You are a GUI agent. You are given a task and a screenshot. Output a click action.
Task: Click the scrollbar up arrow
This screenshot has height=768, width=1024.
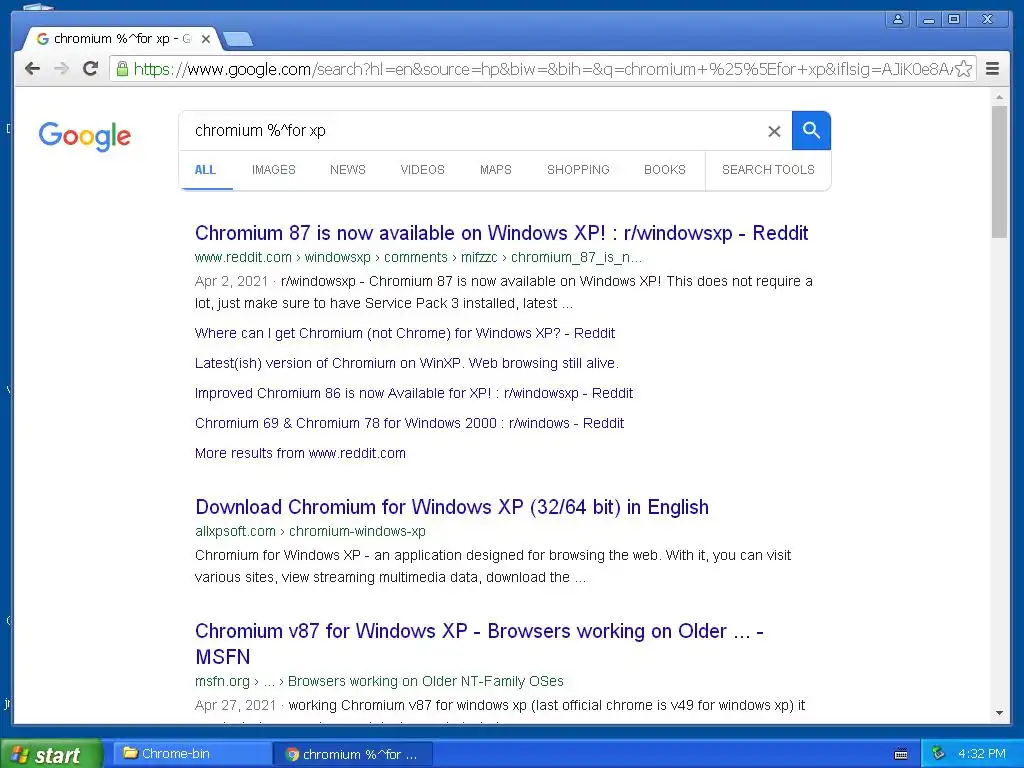click(999, 97)
